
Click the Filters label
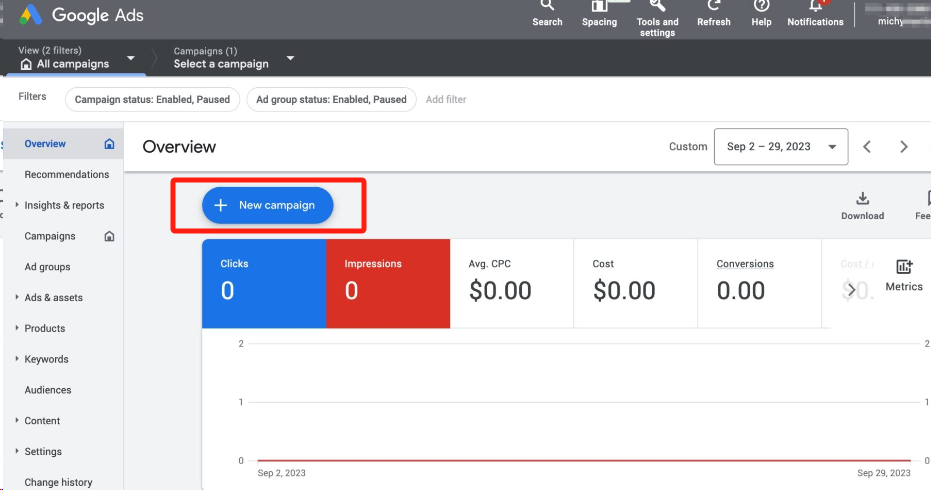point(32,96)
